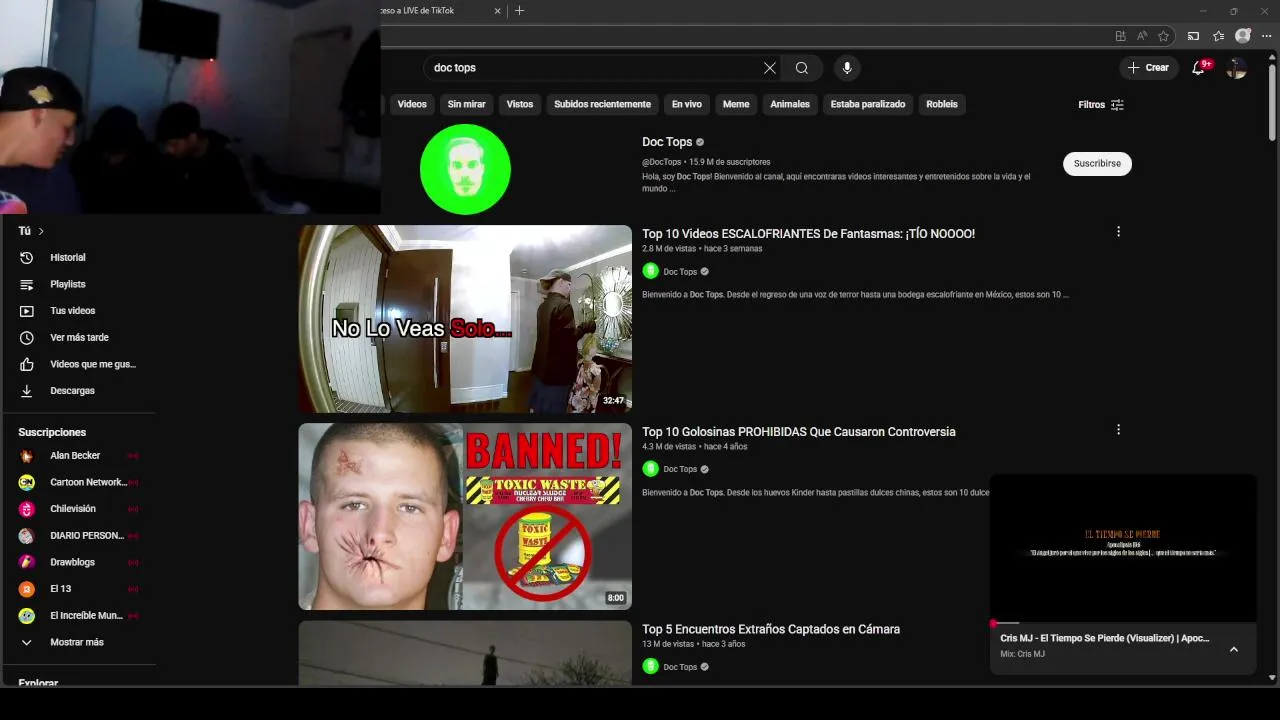Open options menu for ESCALOFRIANTES video
The width and height of the screenshot is (1280, 720).
pyautogui.click(x=1118, y=232)
